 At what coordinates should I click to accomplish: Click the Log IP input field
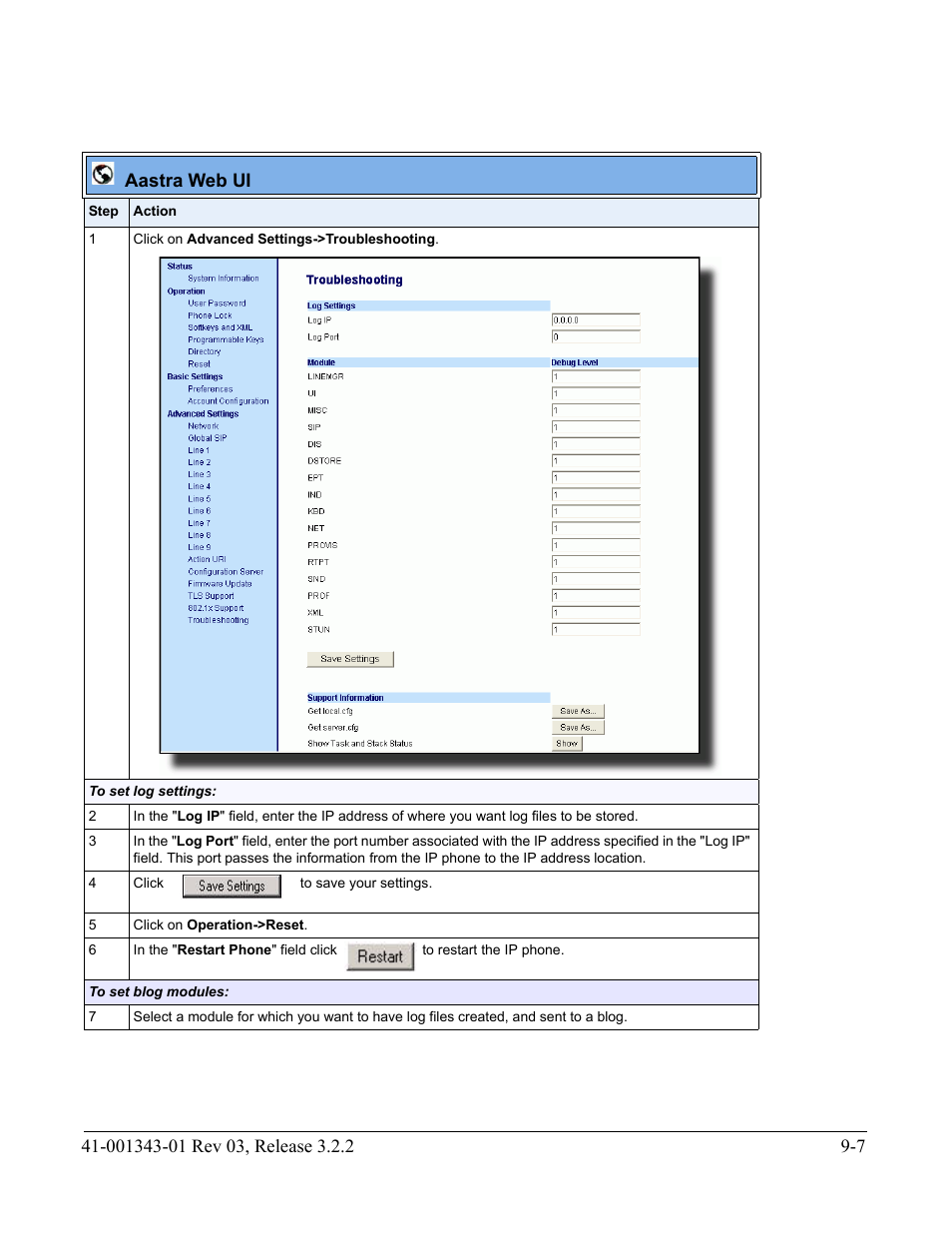point(596,320)
